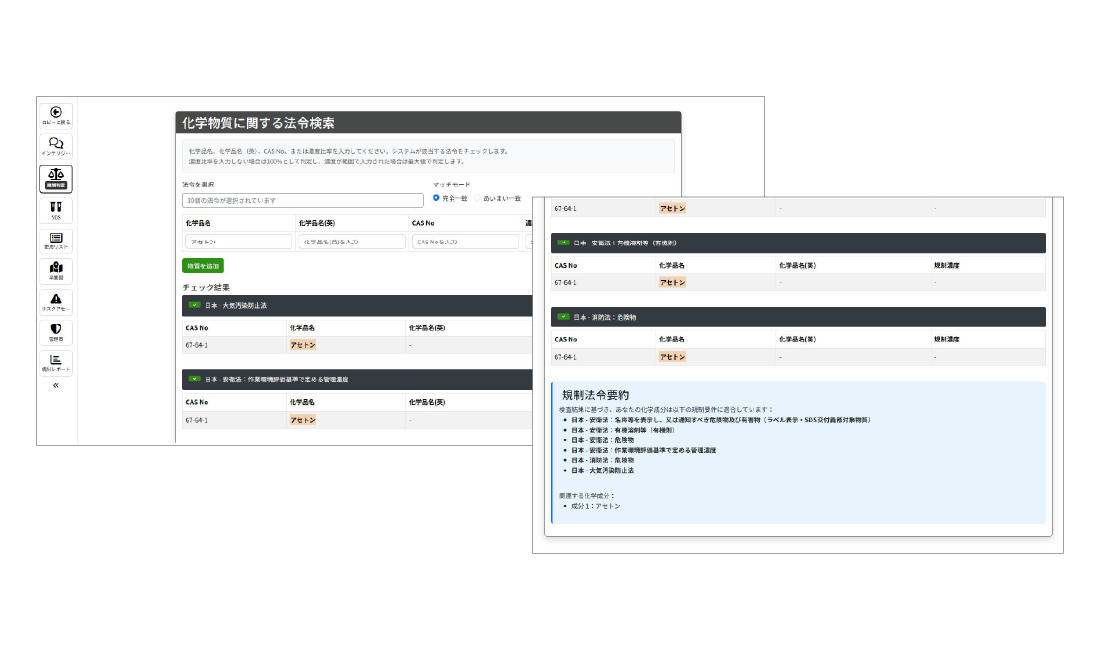The width and height of the screenshot is (1100, 650).
Task: Open the shield admin icon
Action: (x=56, y=329)
